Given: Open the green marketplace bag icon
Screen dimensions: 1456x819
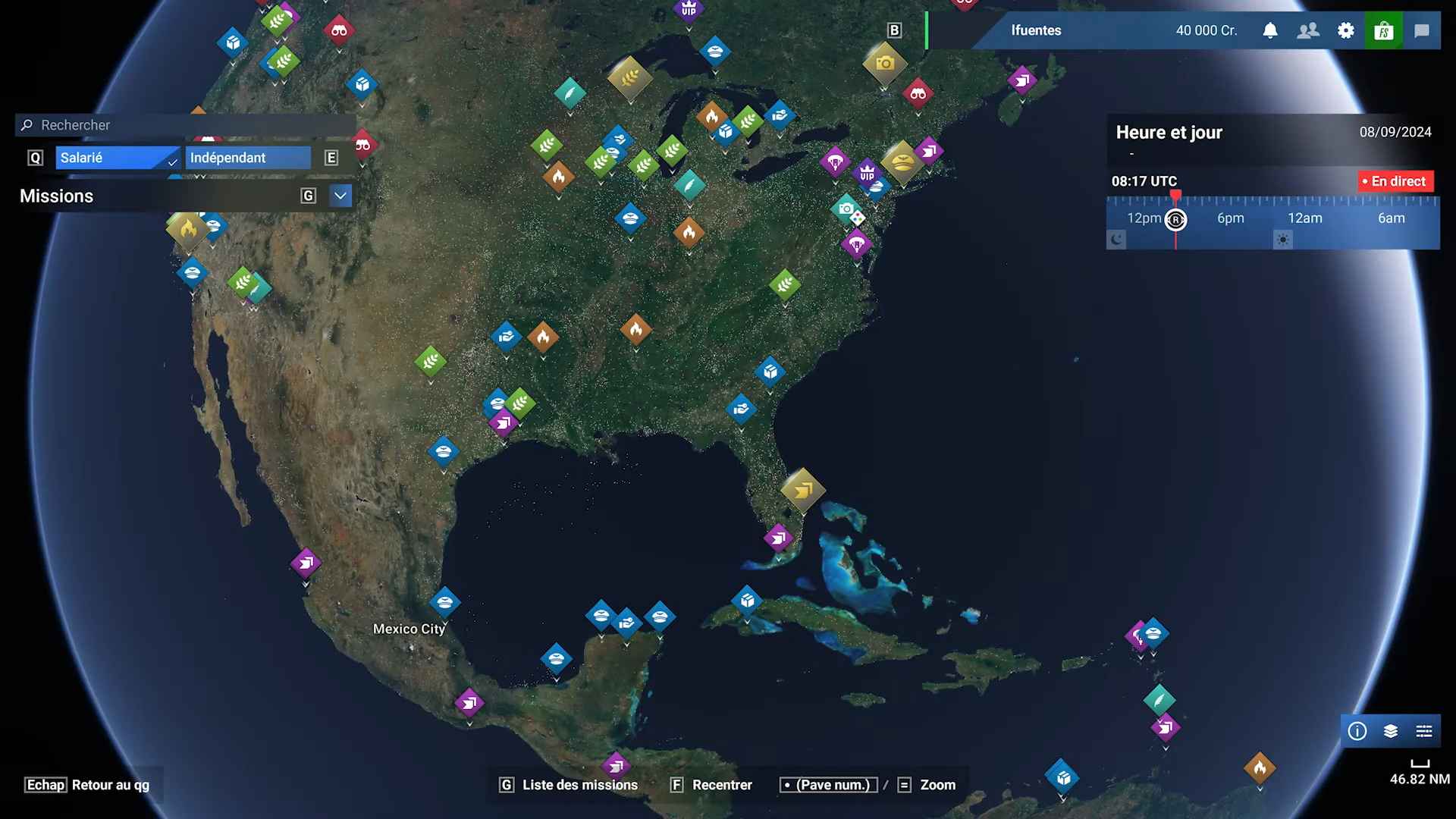Looking at the screenshot, I should tap(1384, 30).
